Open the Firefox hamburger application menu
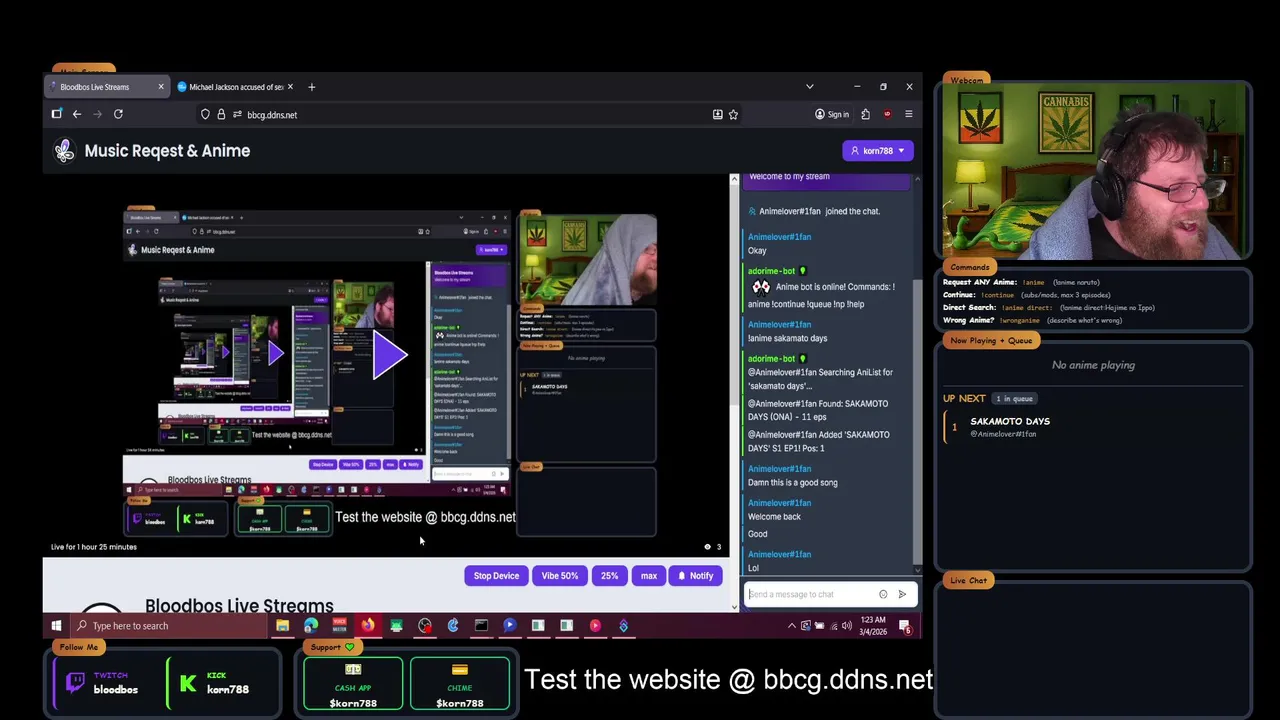The height and width of the screenshot is (720, 1280). click(x=908, y=114)
